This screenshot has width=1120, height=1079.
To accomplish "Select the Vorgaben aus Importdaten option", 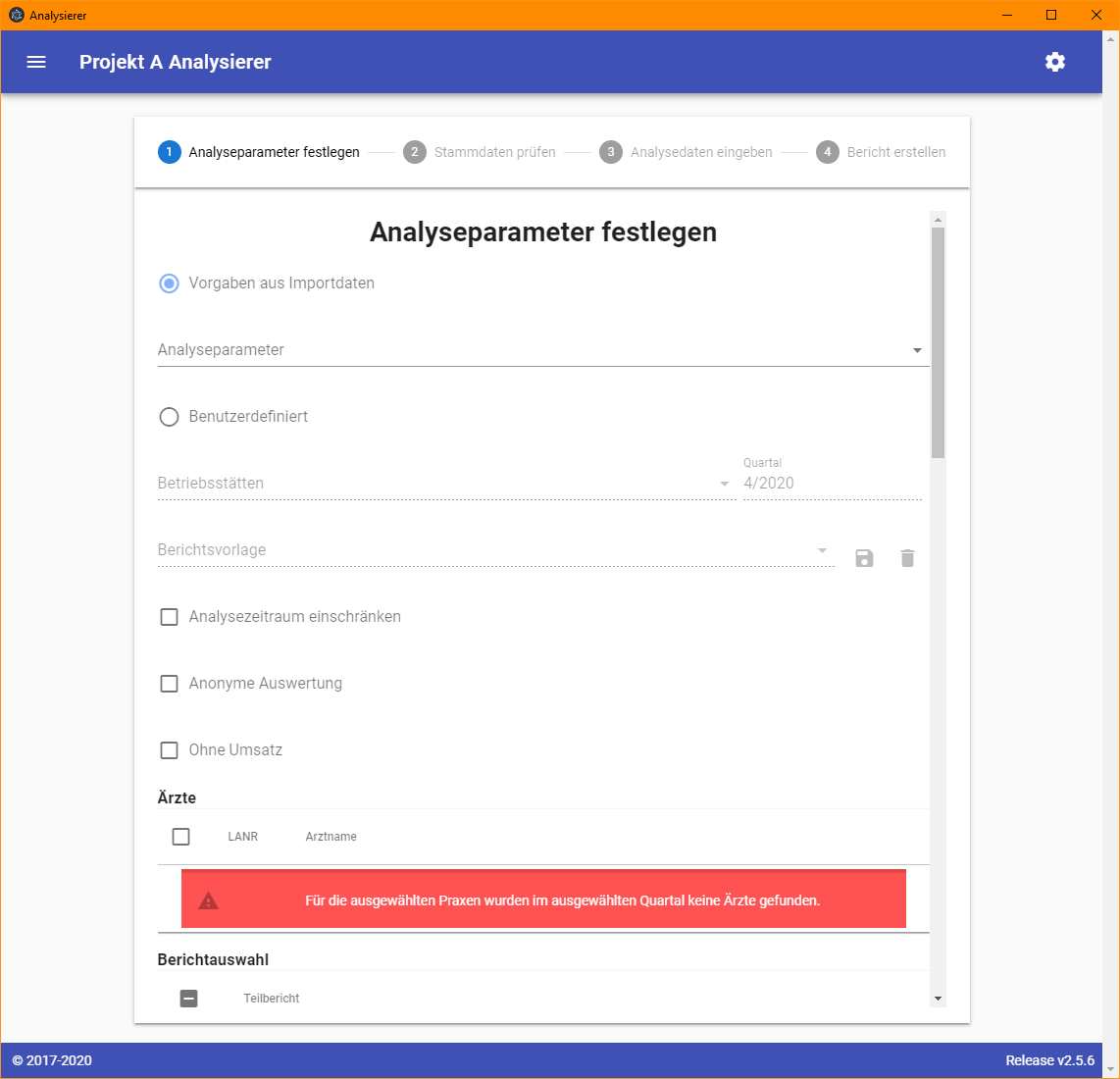I will pyautogui.click(x=170, y=283).
